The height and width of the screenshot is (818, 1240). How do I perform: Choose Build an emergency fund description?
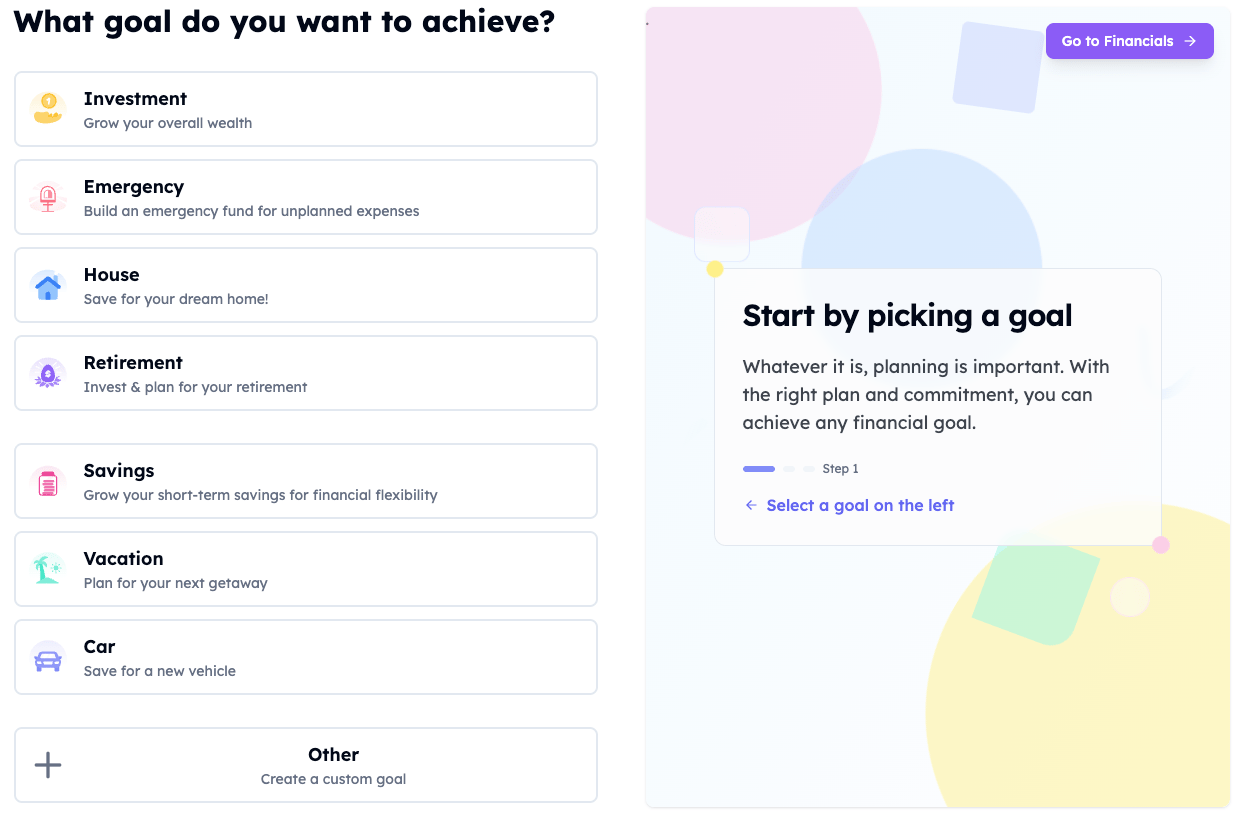[x=251, y=211]
